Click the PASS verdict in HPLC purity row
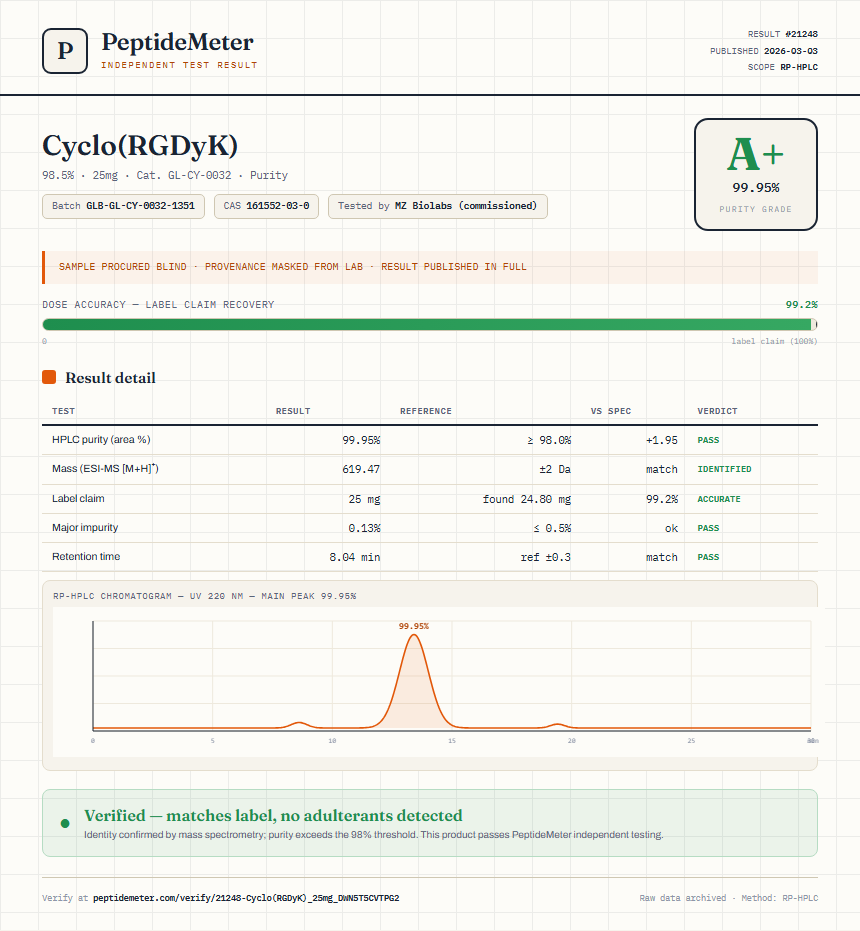The width and height of the screenshot is (860, 931). click(x=708, y=440)
